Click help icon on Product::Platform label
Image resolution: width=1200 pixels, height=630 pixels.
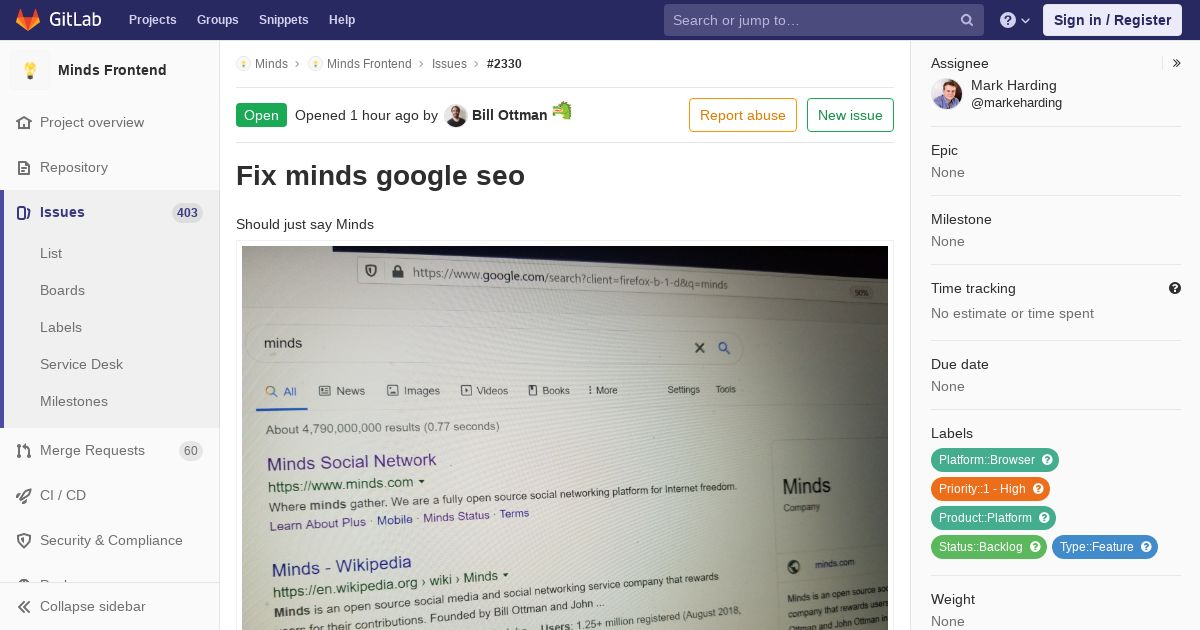(1044, 518)
